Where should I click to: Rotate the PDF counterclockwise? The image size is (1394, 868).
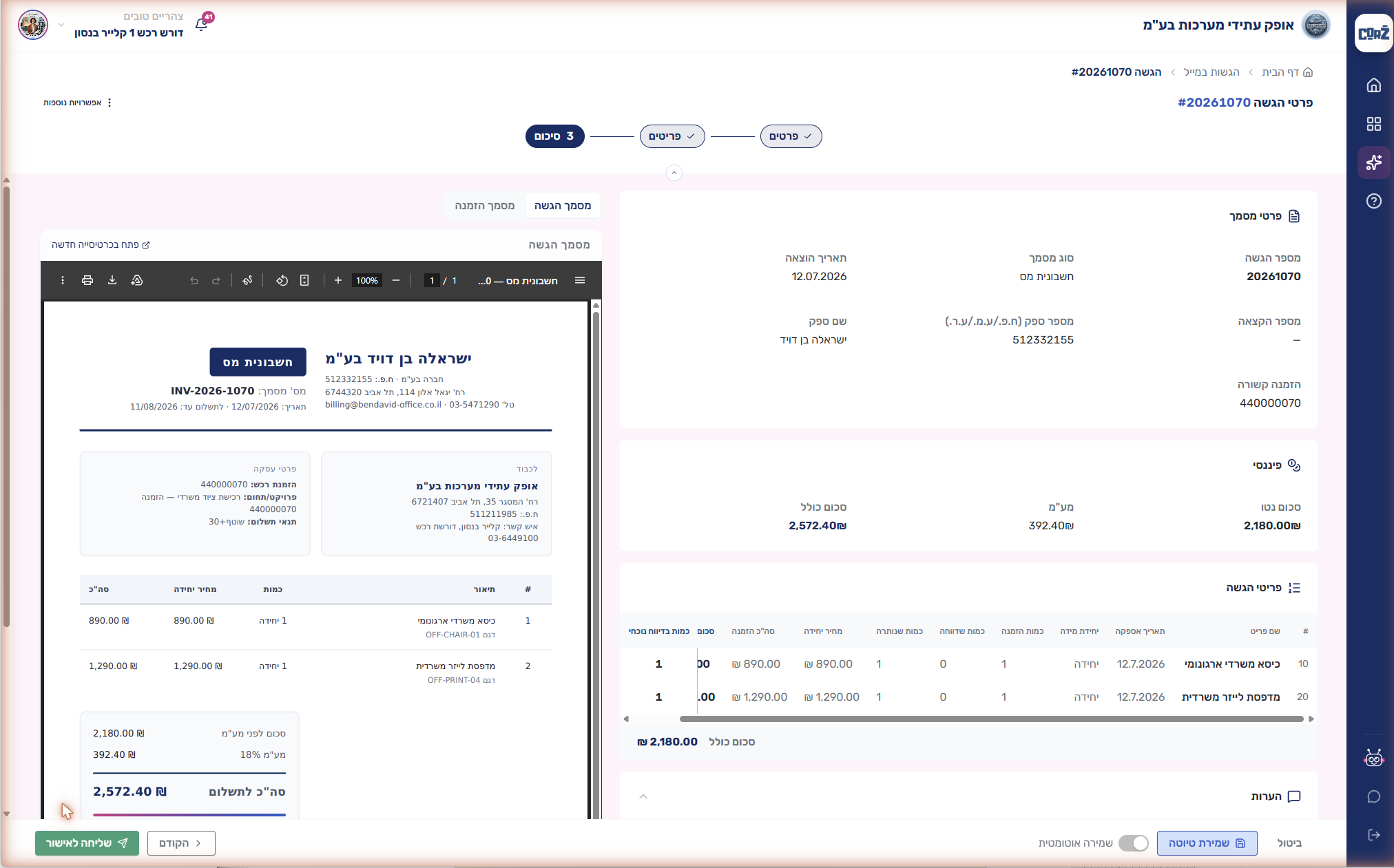(x=282, y=280)
